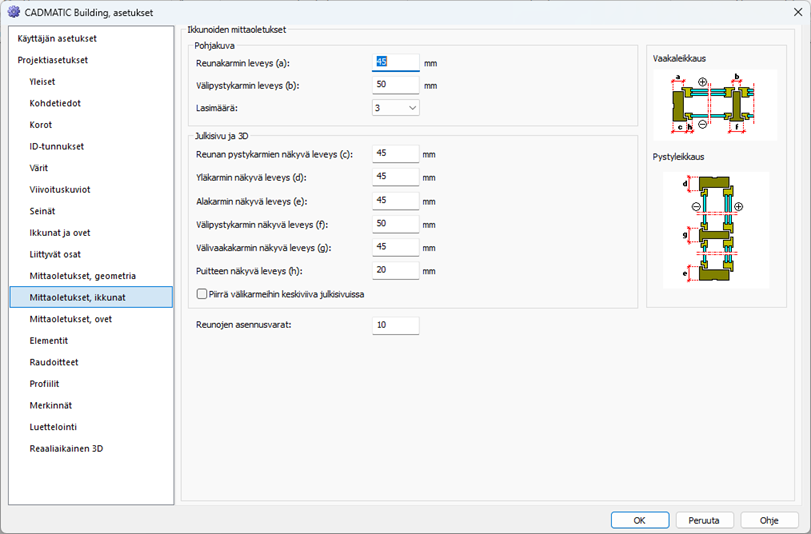811x534 pixels.
Task: Select Käyttäjän asetukset in the sidebar
Action: pyautogui.click(x=57, y=38)
